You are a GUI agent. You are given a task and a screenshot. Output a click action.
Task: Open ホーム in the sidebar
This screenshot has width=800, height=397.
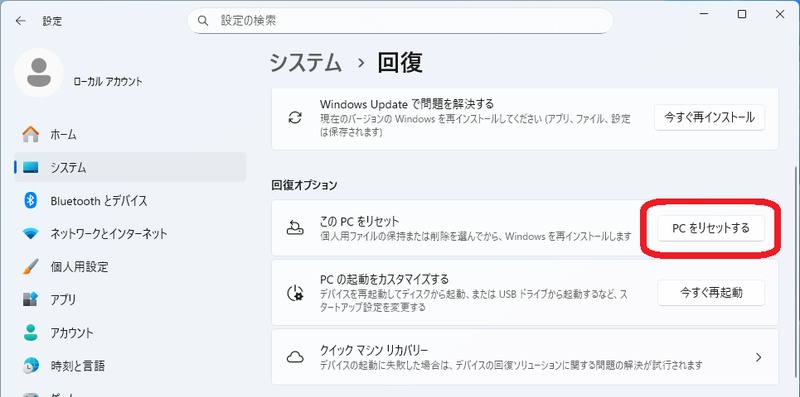click(130, 135)
